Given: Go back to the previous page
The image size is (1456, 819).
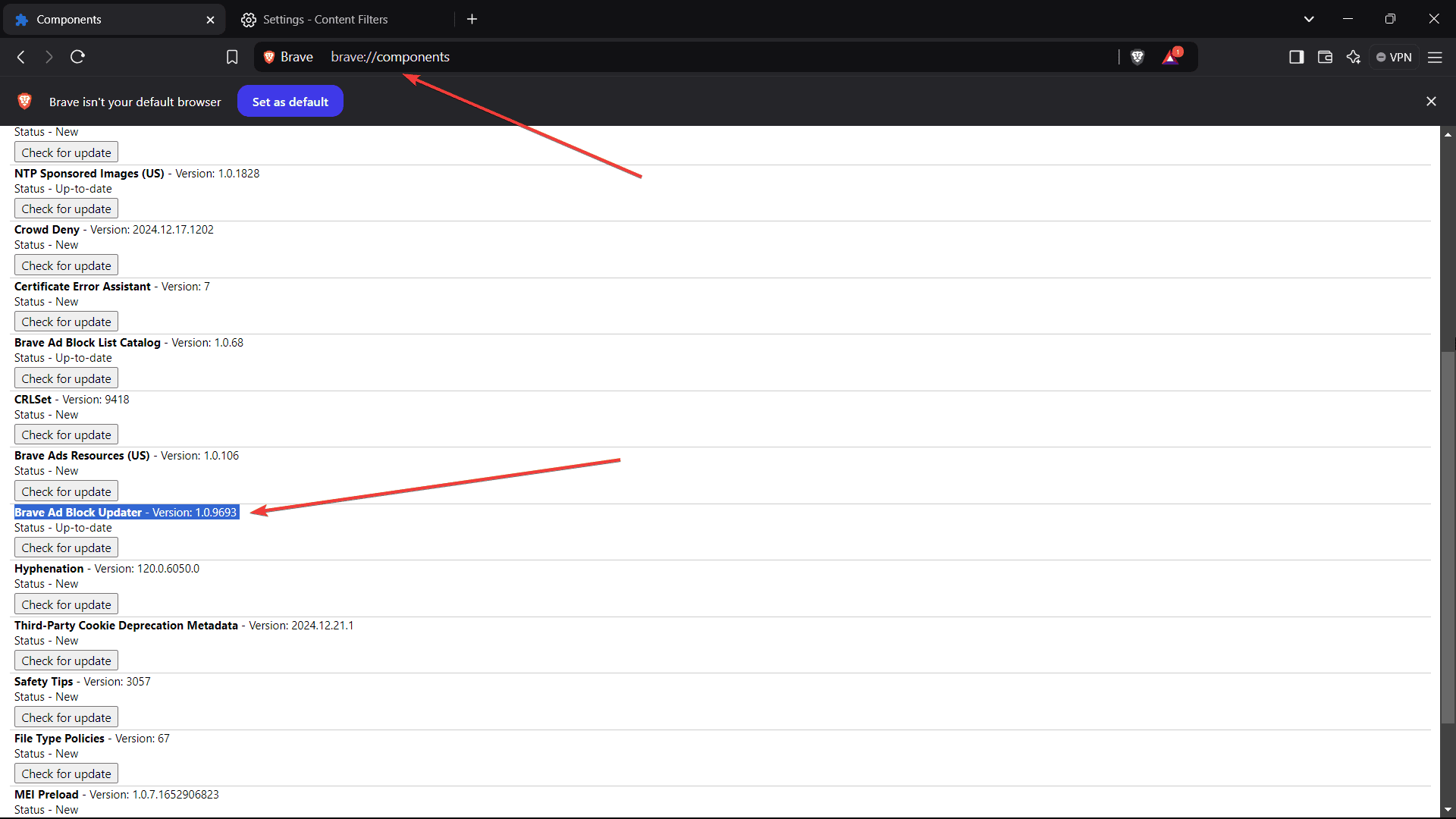Looking at the screenshot, I should click(x=20, y=57).
